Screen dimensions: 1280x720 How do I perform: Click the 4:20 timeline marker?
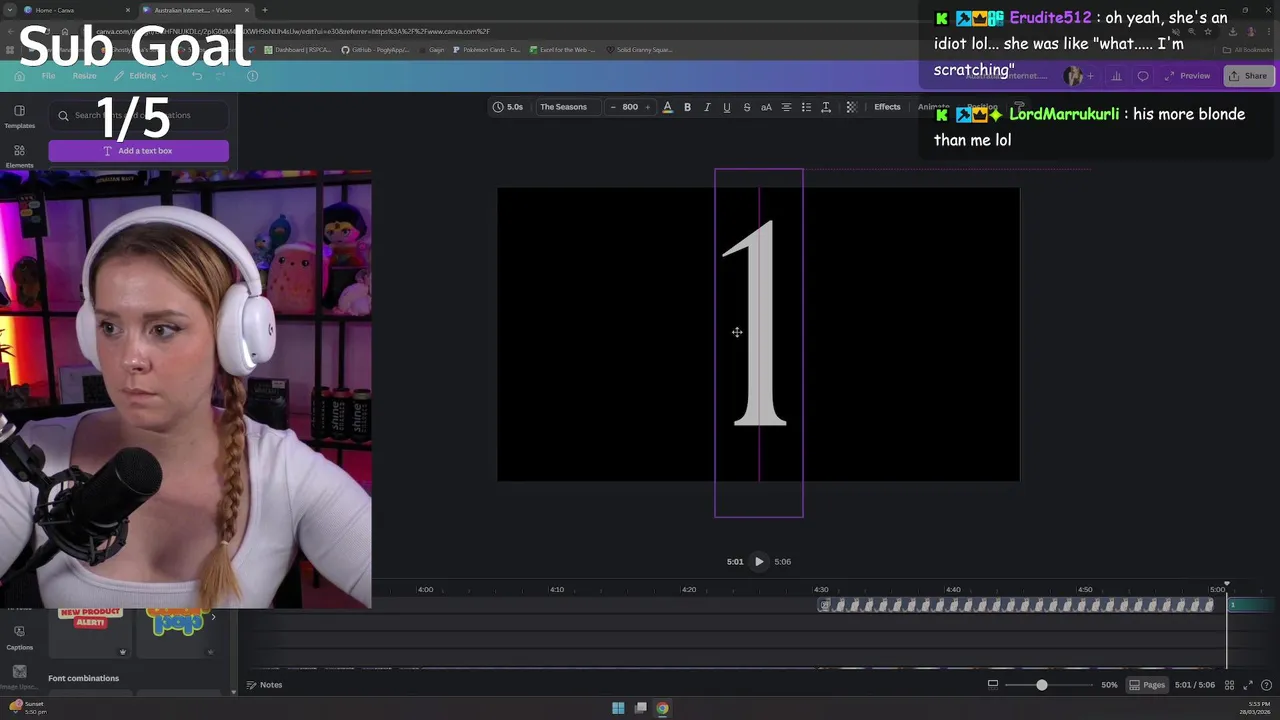(689, 589)
